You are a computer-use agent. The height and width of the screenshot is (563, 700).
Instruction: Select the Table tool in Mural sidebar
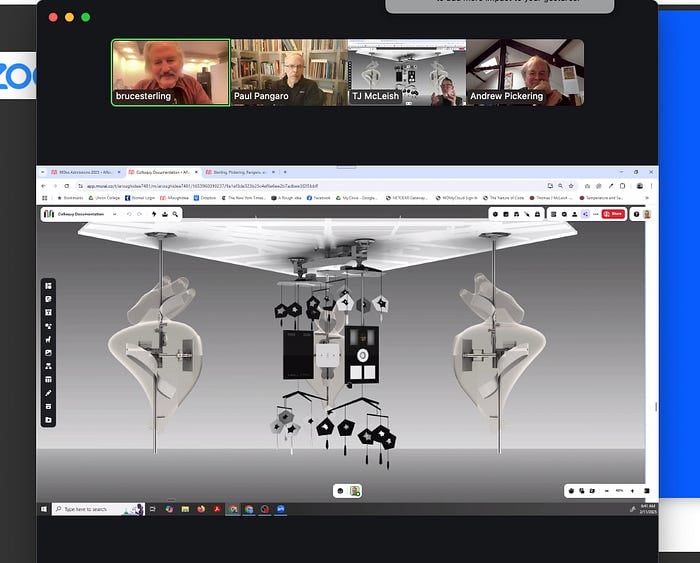[x=48, y=380]
